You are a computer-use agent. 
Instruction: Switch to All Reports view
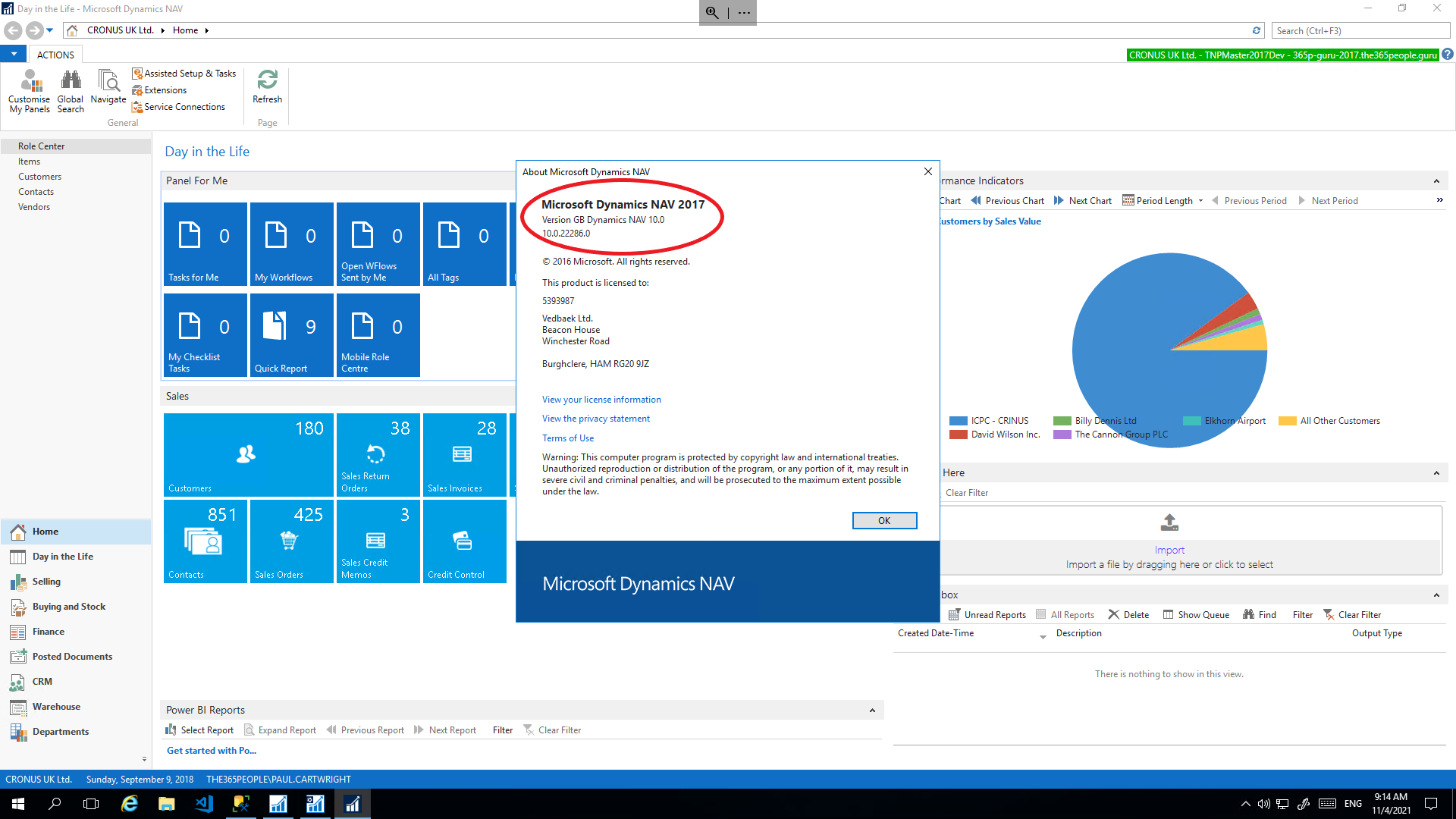1065,614
